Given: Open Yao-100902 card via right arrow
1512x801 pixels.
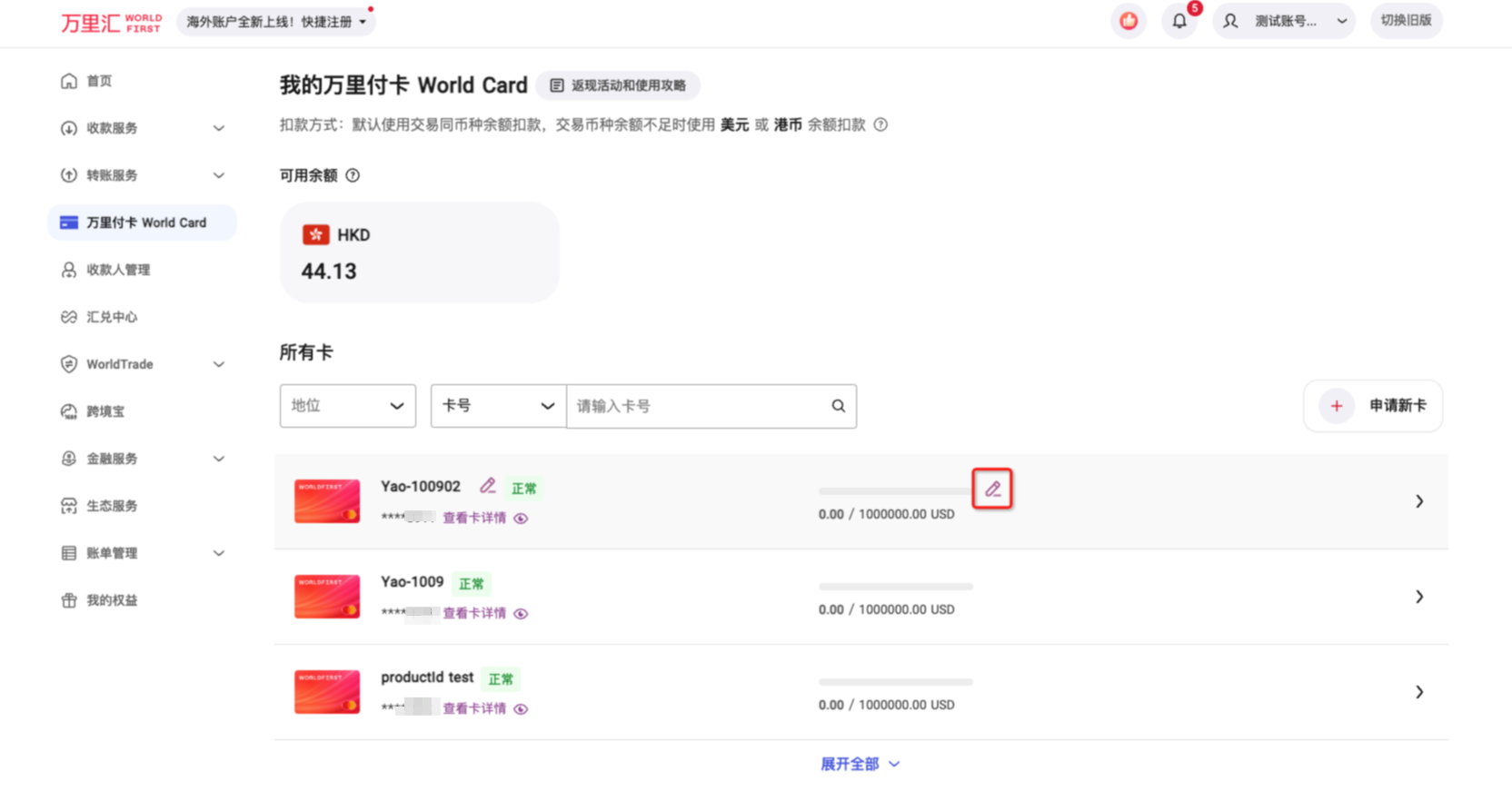Looking at the screenshot, I should [x=1419, y=501].
